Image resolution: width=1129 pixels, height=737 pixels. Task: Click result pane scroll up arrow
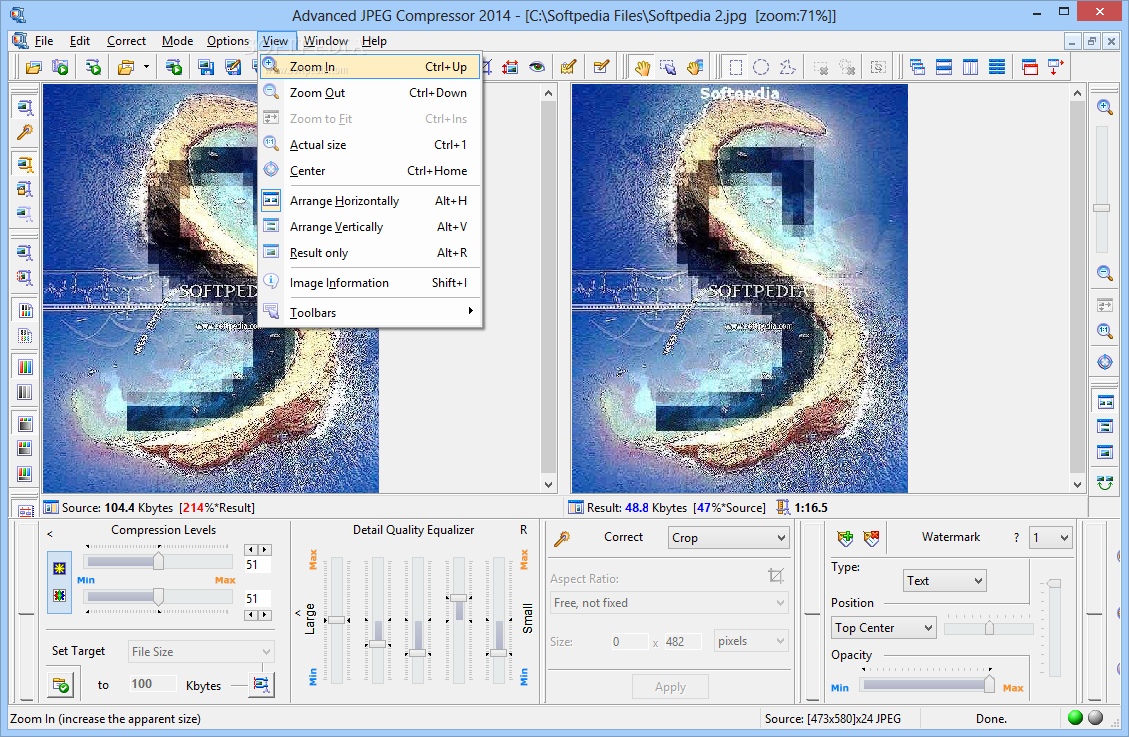1077,93
